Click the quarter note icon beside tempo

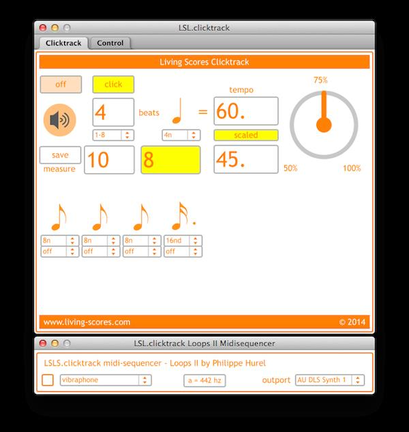click(x=178, y=111)
